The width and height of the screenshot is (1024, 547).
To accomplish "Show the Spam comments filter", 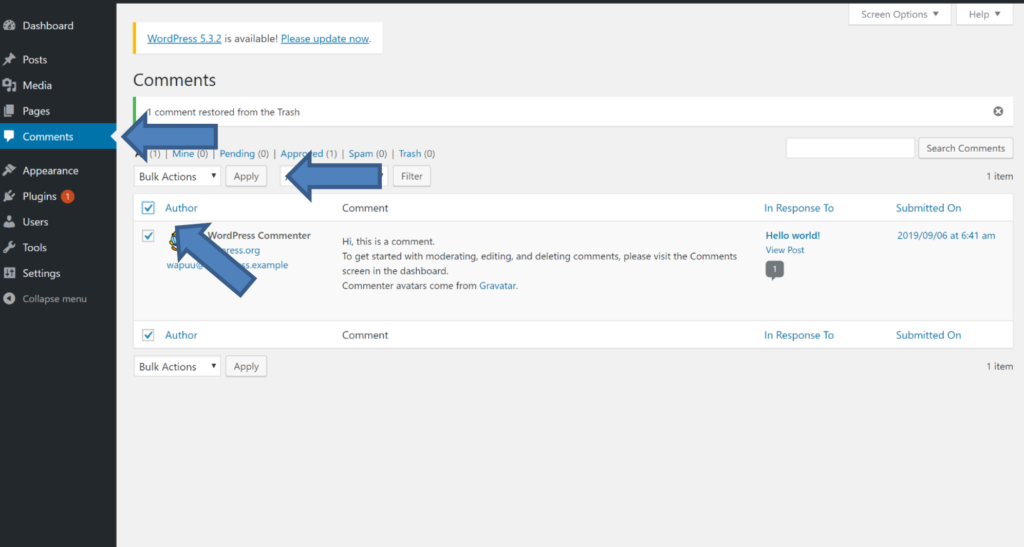I will [360, 153].
